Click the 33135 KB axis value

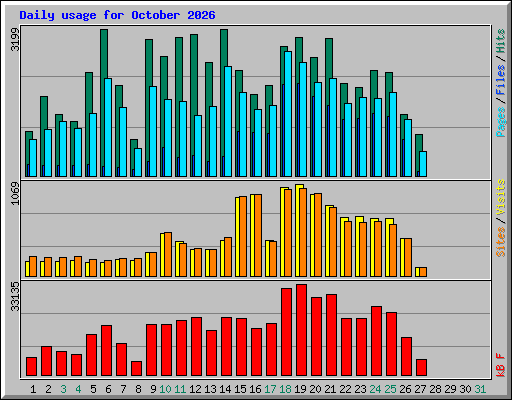tap(15, 296)
